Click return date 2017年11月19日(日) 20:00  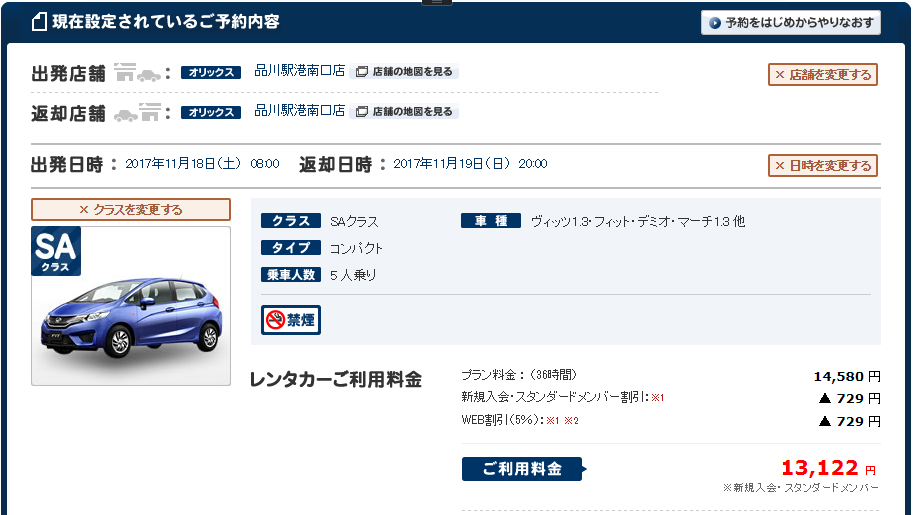tap(470, 164)
